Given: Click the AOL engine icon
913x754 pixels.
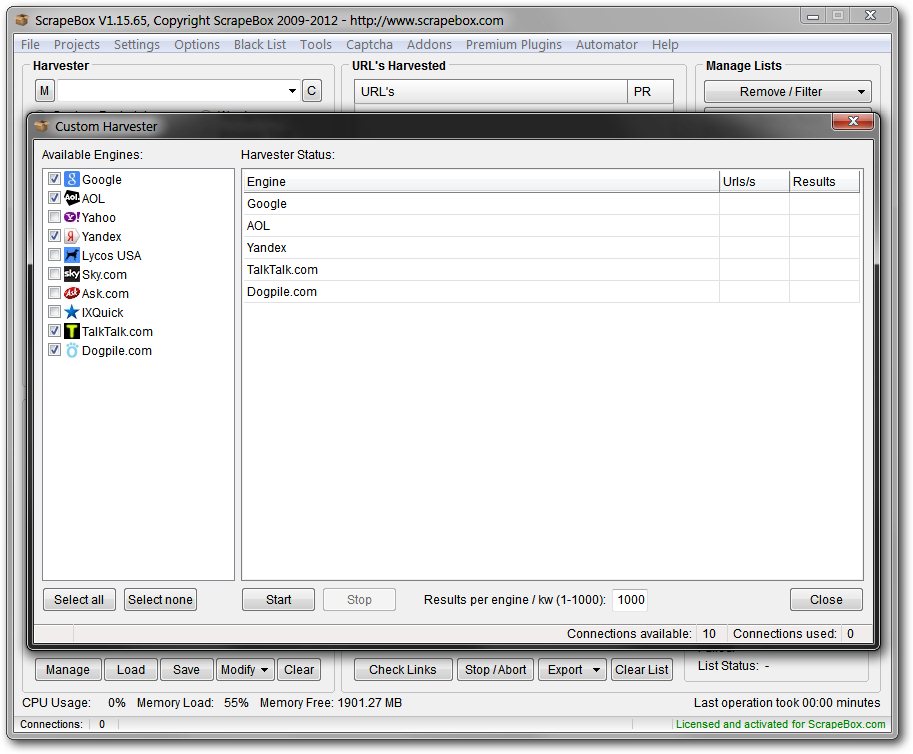Looking at the screenshot, I should click(72, 199).
